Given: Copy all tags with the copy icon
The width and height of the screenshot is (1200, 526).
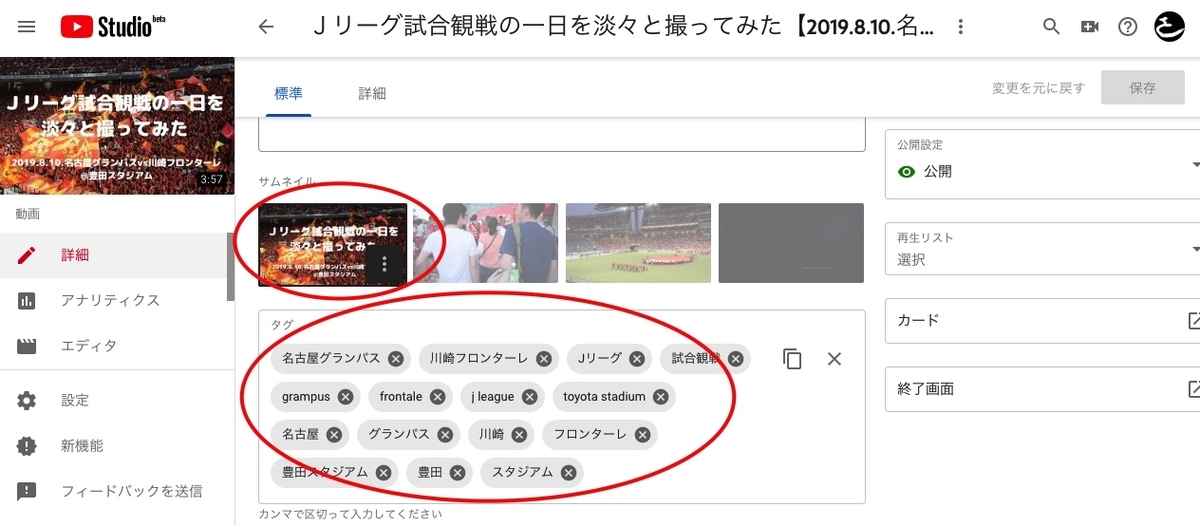Looking at the screenshot, I should pos(792,359).
